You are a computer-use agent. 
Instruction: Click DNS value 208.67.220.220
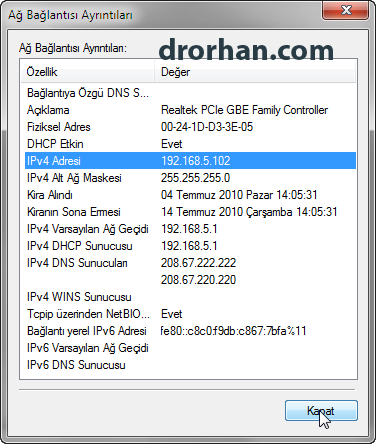click(198, 280)
